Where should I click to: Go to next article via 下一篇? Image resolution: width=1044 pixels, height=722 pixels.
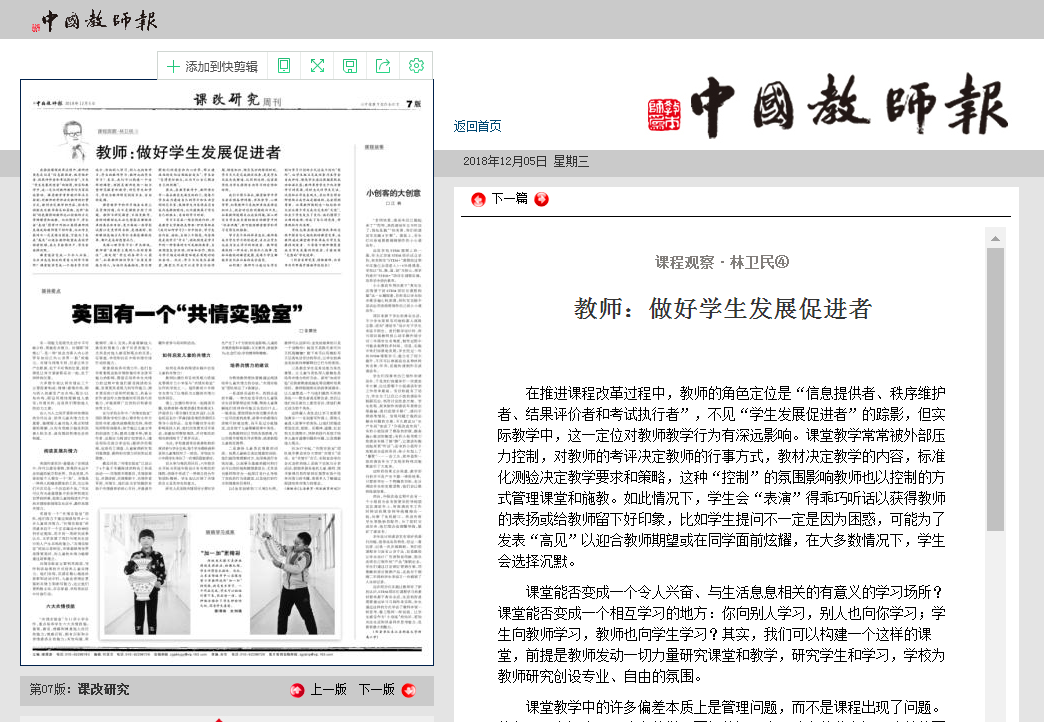[510, 199]
